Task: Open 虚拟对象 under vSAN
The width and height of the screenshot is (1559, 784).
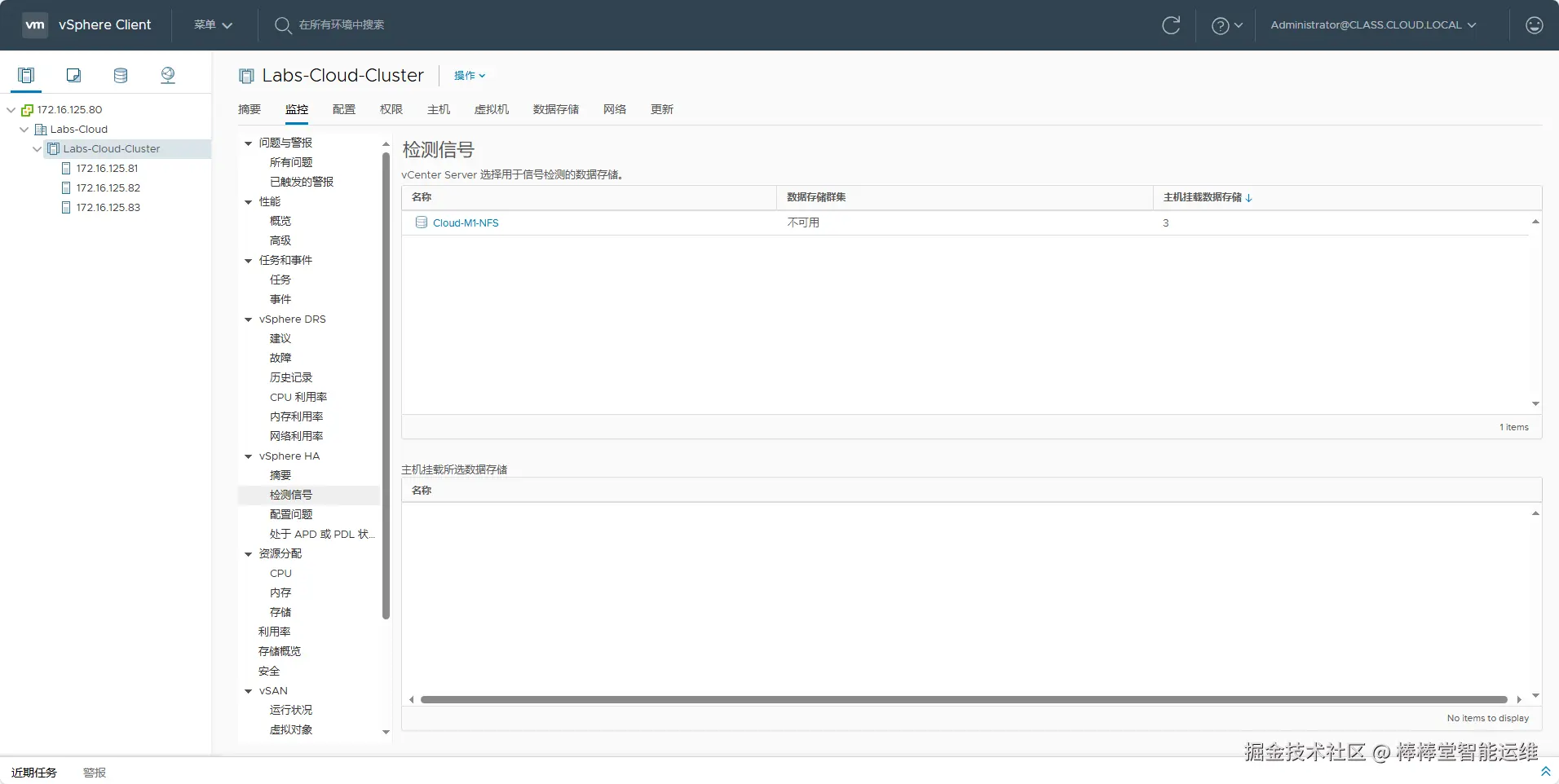Action: (x=291, y=730)
